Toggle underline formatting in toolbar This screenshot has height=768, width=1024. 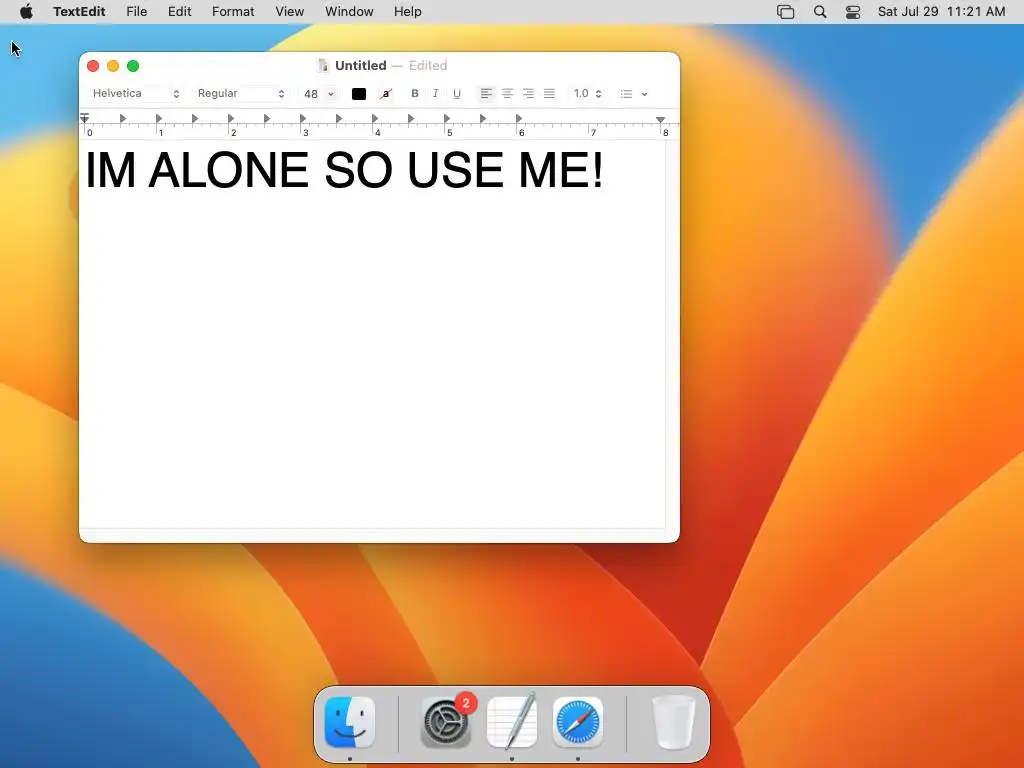pyautogui.click(x=456, y=93)
